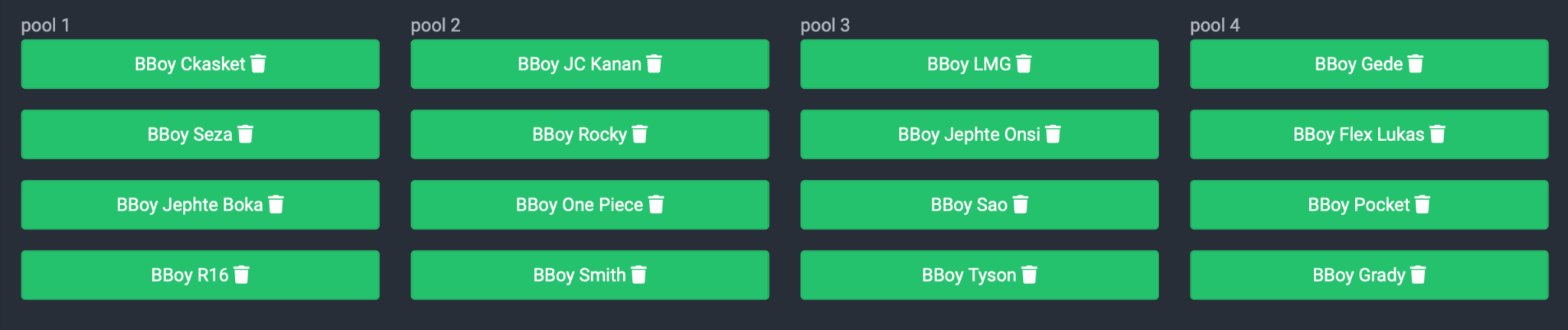
Task: Select the BBoy Ckasket name label
Action: click(x=190, y=64)
